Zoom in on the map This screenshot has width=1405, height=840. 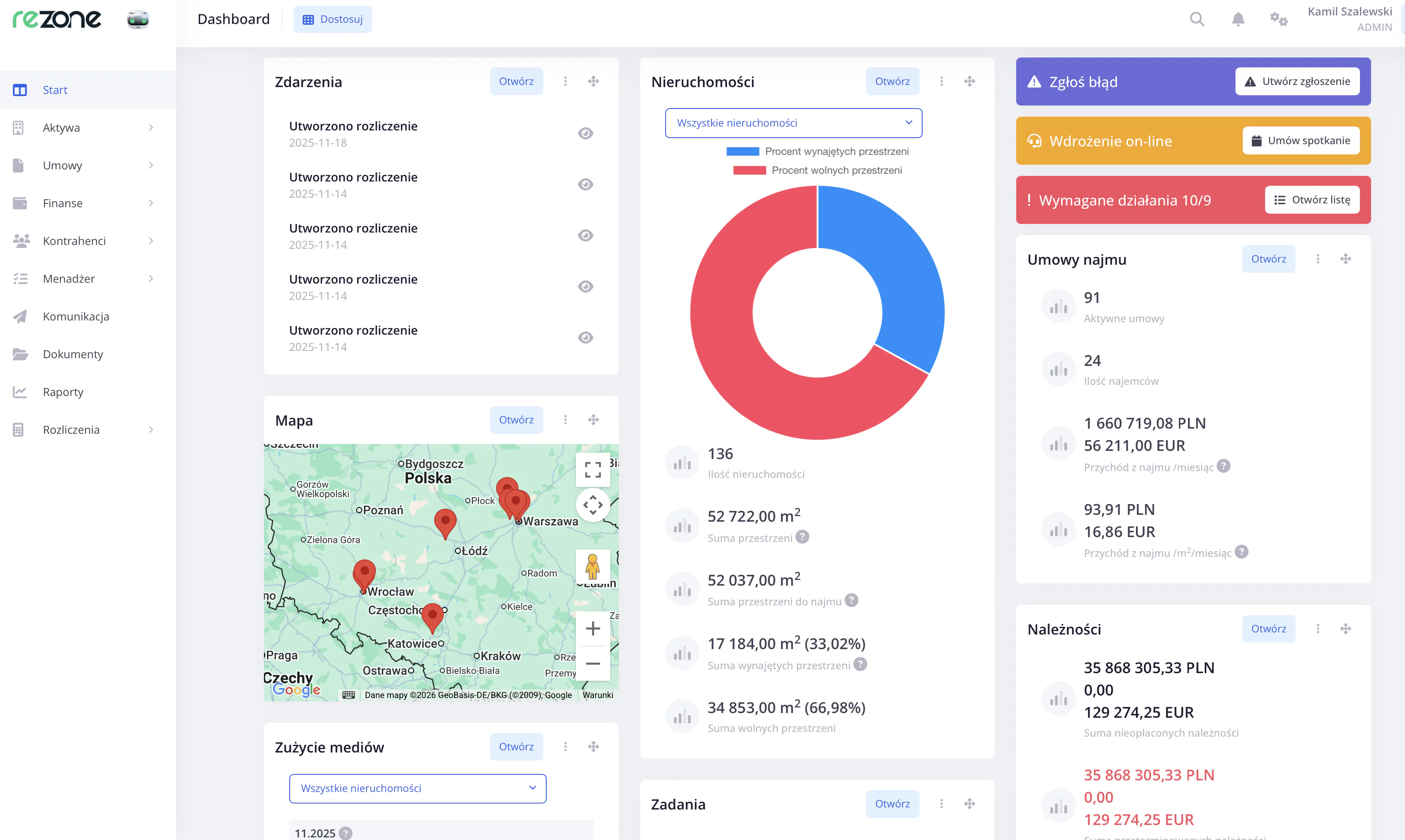coord(593,628)
